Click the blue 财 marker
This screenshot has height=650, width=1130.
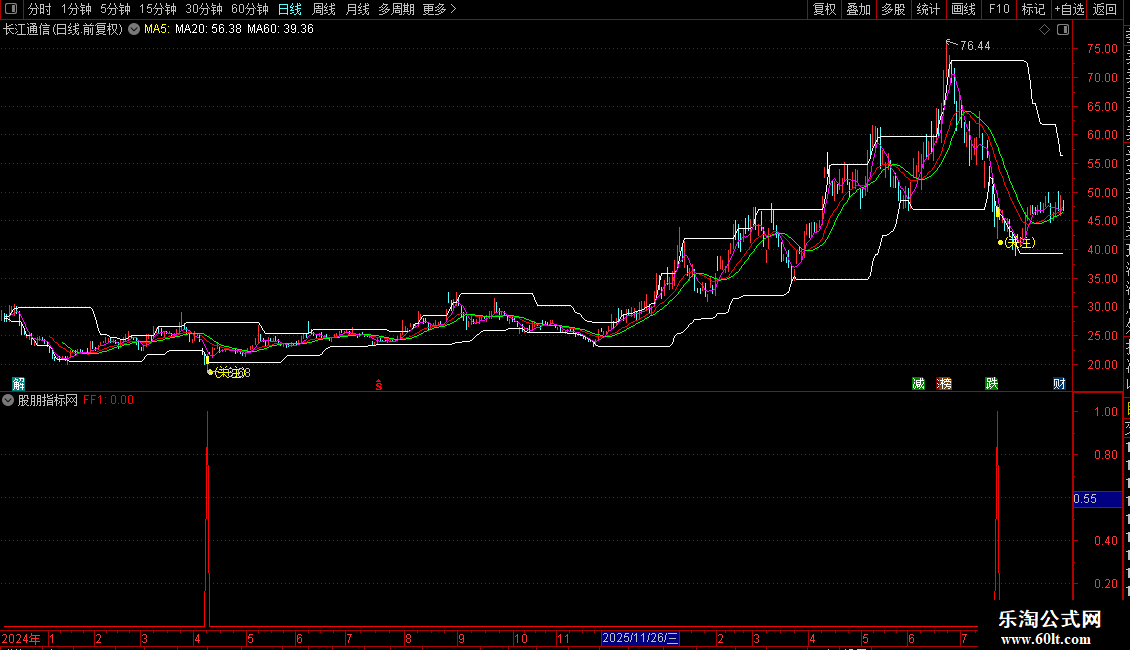[1059, 383]
